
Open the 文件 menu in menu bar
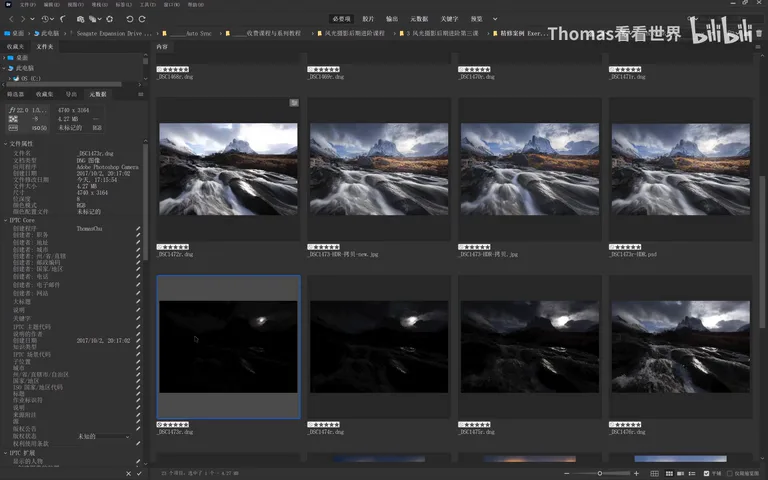pos(27,4)
